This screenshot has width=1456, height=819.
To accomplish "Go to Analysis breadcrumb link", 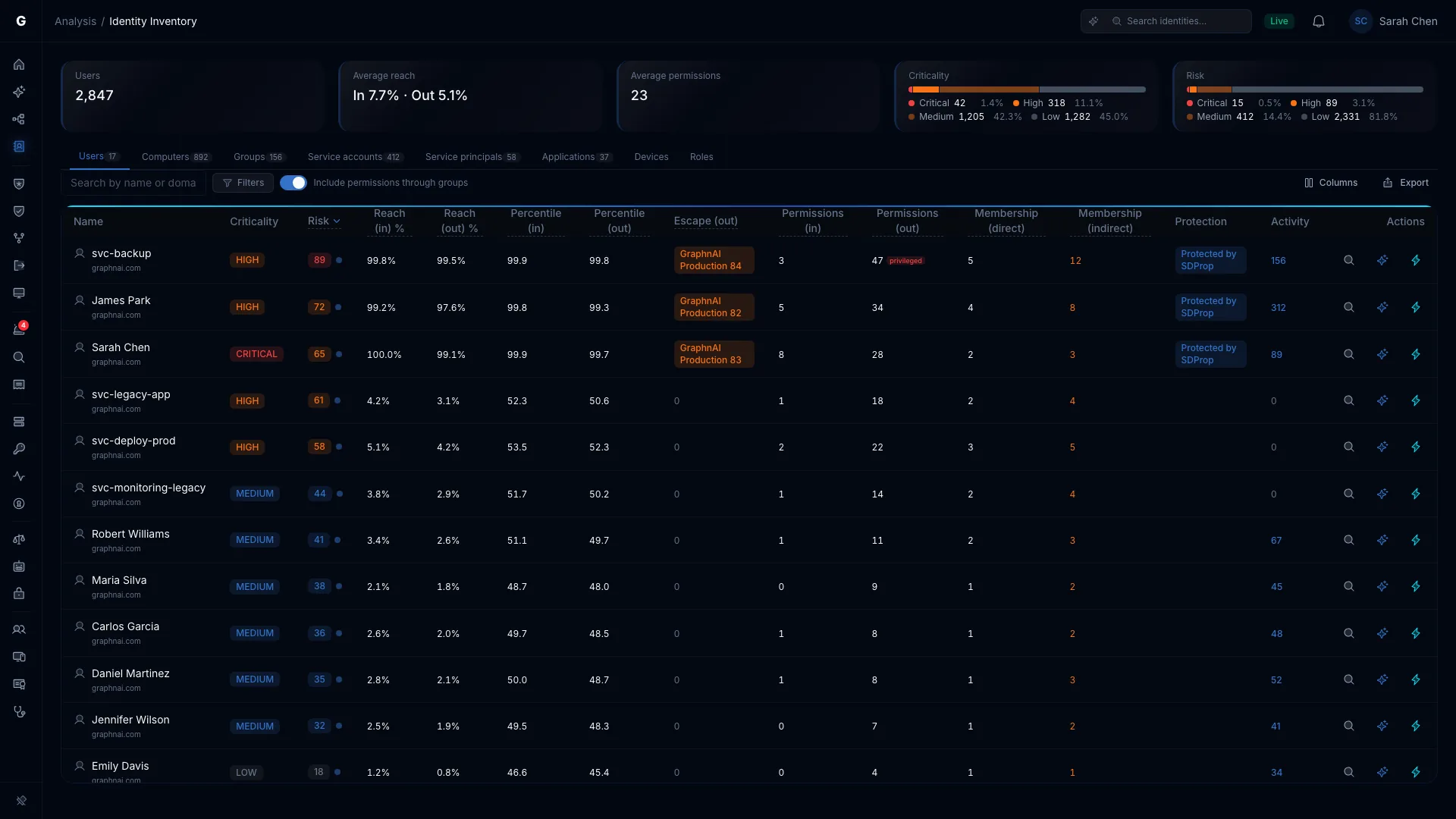I will pos(75,21).
